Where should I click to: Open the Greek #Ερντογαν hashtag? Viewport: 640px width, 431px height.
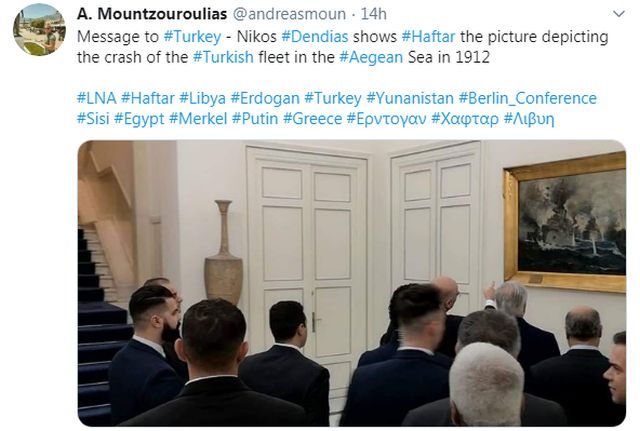tap(387, 119)
